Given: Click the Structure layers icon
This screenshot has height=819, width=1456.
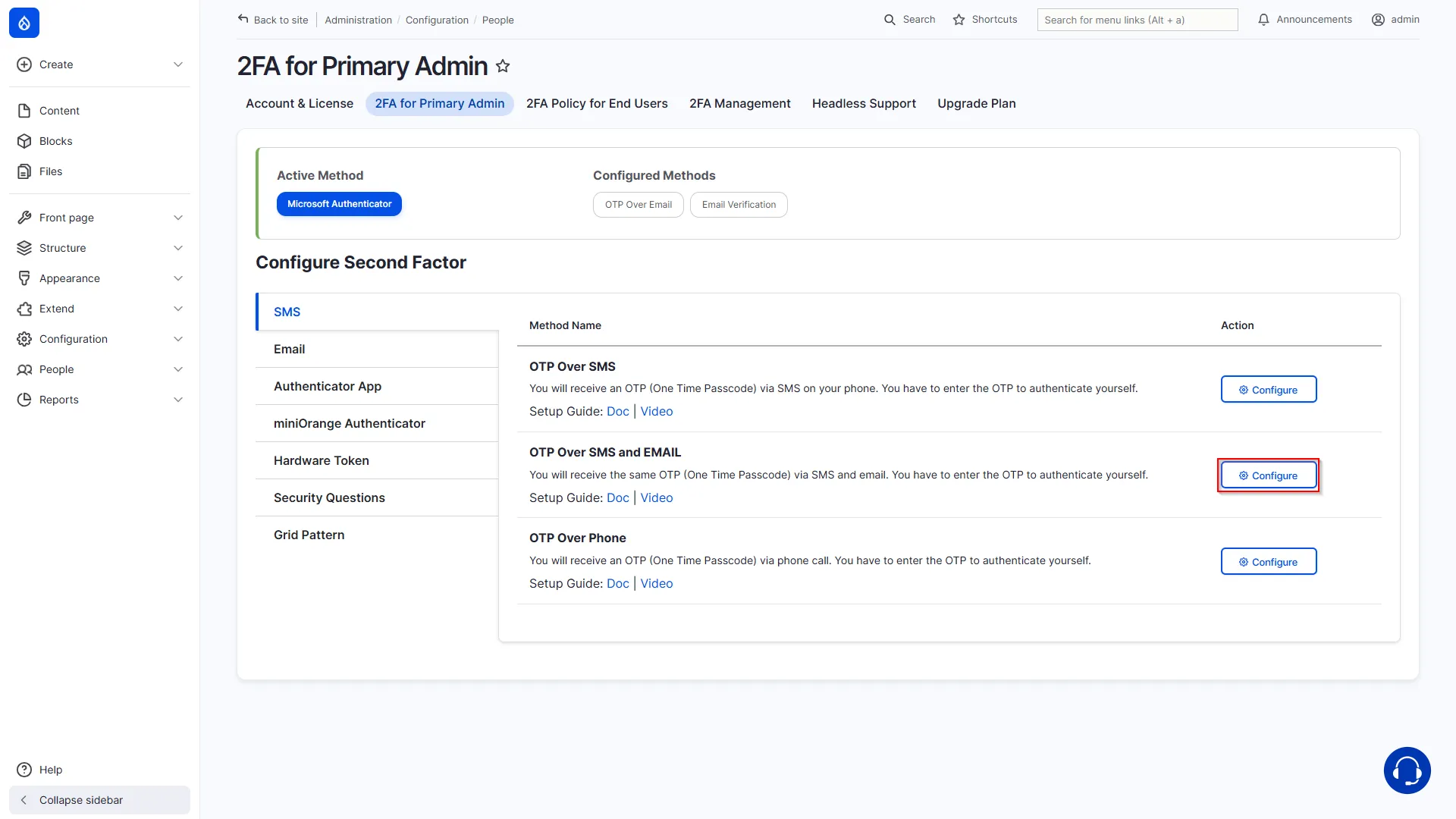Looking at the screenshot, I should [24, 248].
